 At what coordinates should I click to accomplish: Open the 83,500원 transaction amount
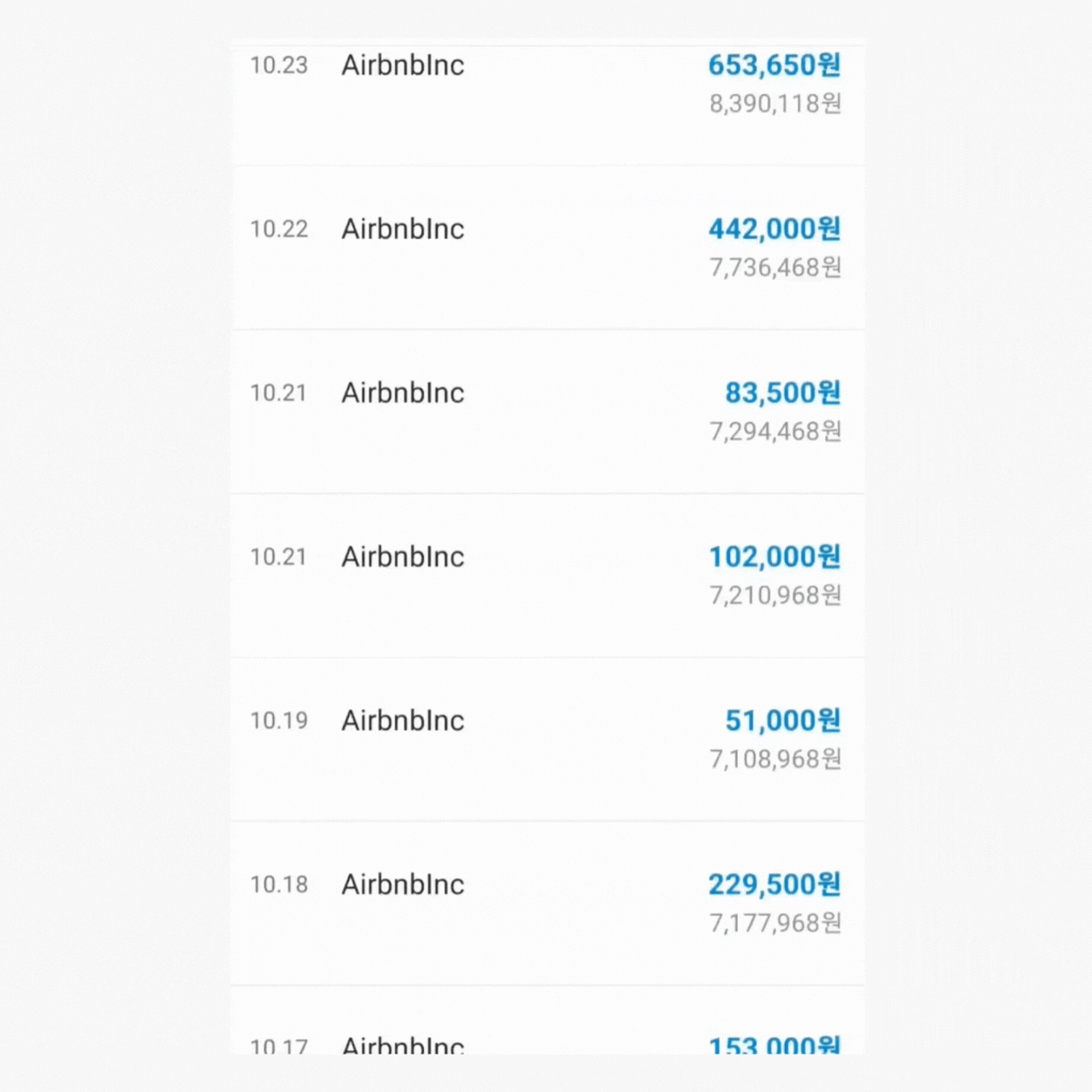[x=782, y=393]
